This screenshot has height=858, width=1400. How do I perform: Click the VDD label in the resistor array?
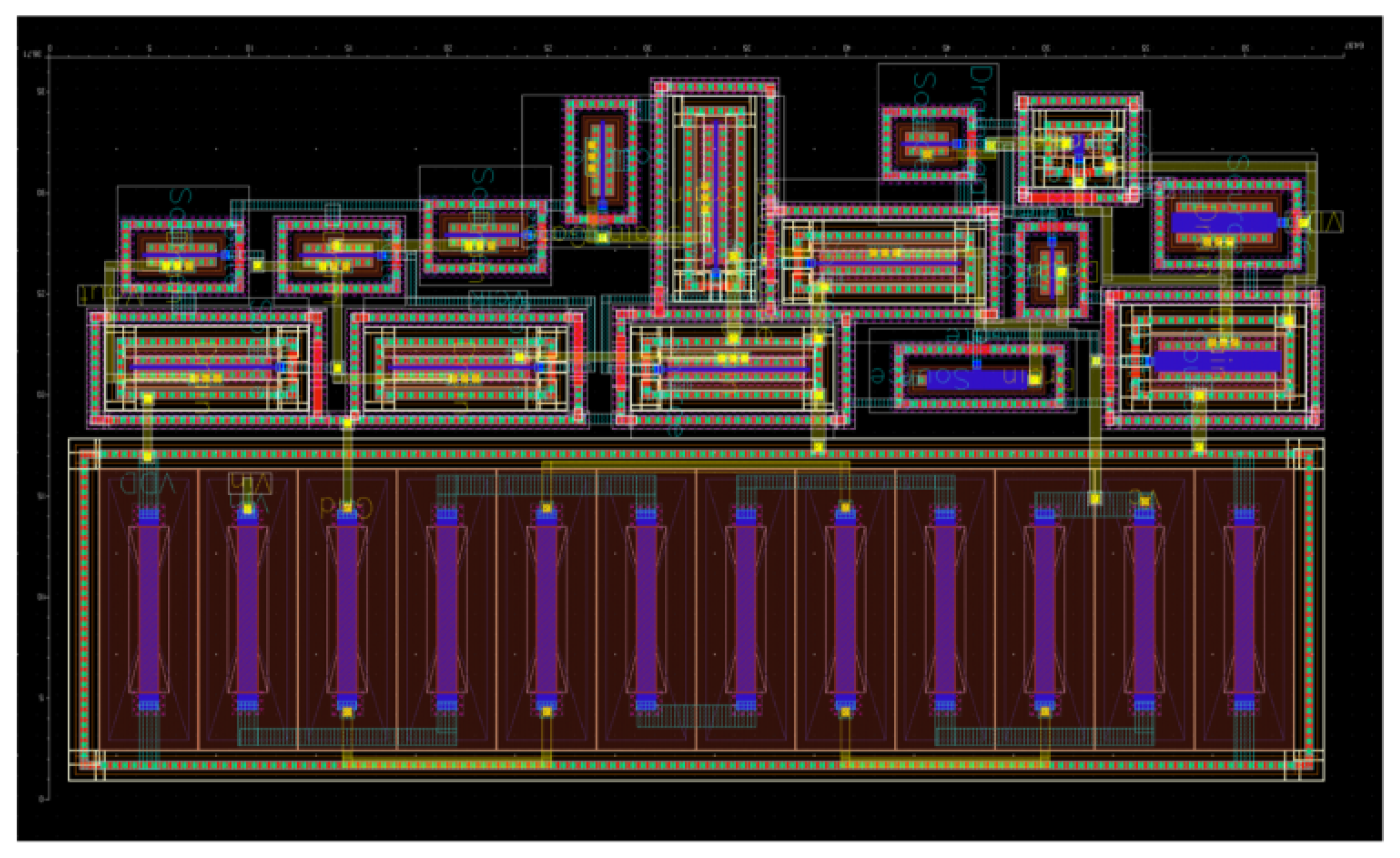148,484
